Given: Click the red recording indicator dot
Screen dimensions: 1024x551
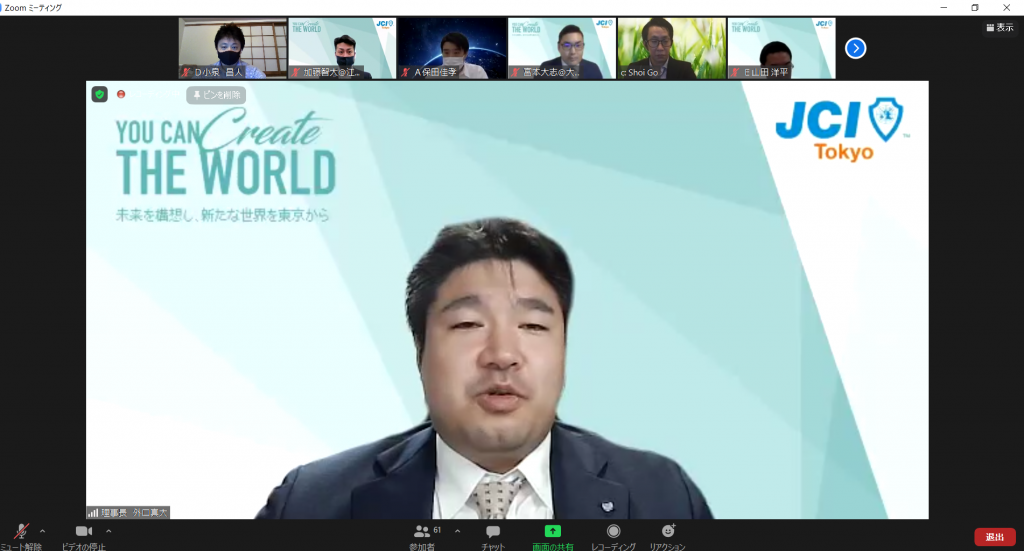Looking at the screenshot, I should click(x=121, y=95).
